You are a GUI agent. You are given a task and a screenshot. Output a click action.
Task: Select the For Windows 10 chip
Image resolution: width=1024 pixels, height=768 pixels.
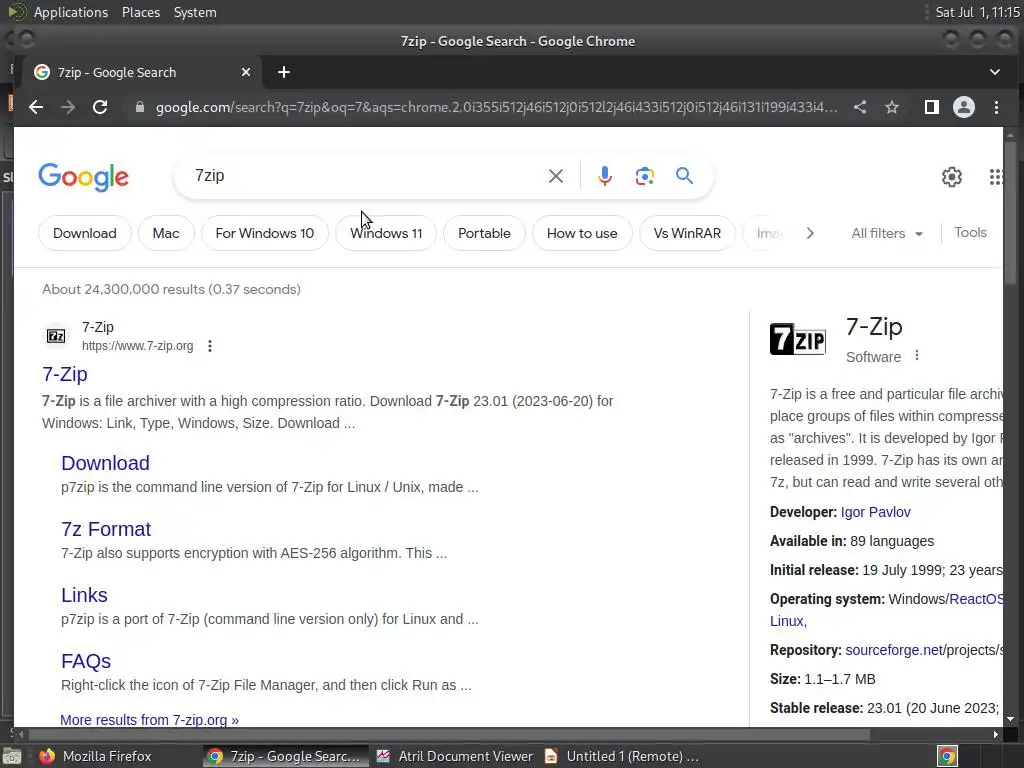click(x=264, y=233)
